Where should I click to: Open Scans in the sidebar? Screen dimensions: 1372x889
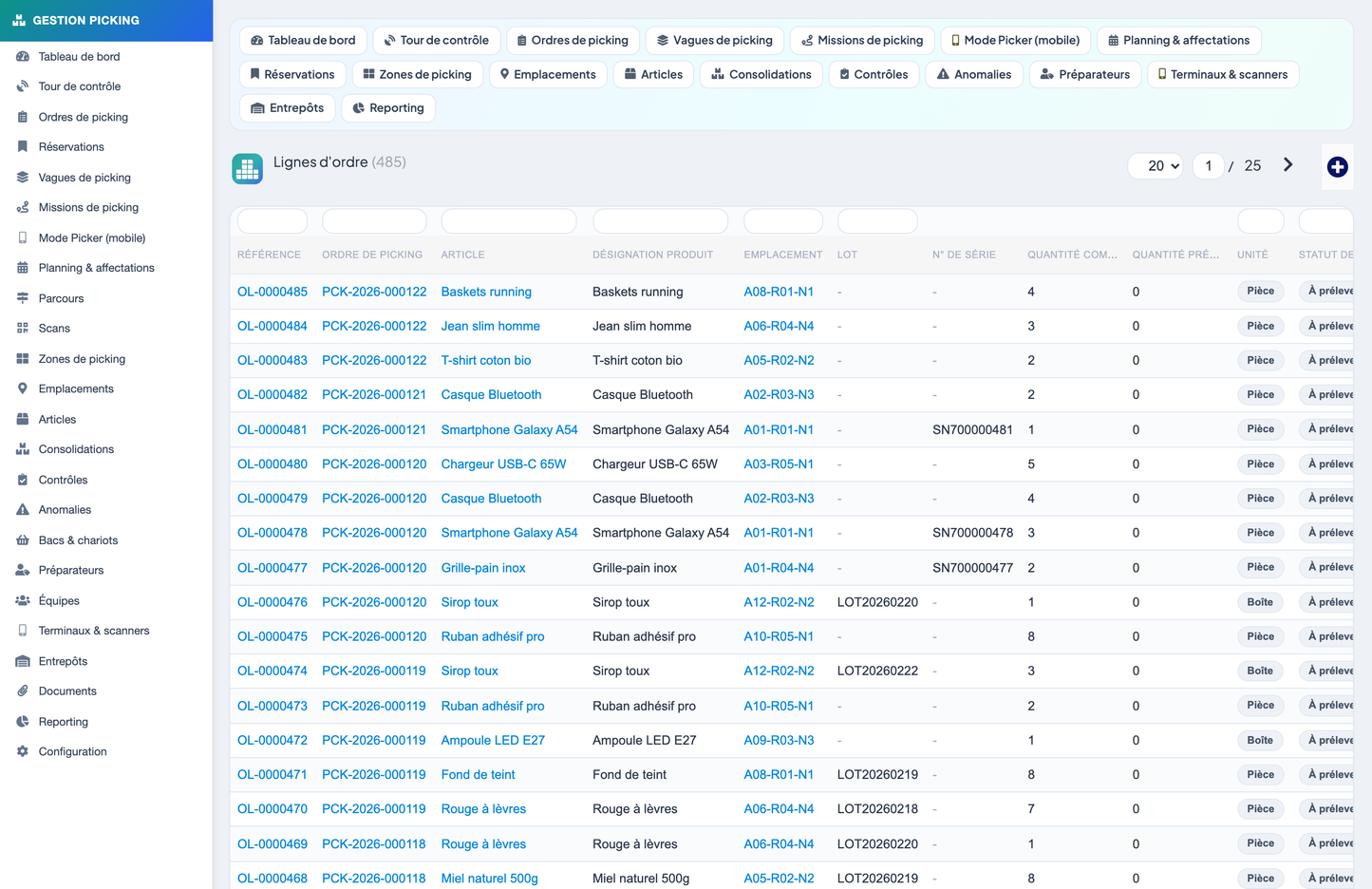[54, 329]
